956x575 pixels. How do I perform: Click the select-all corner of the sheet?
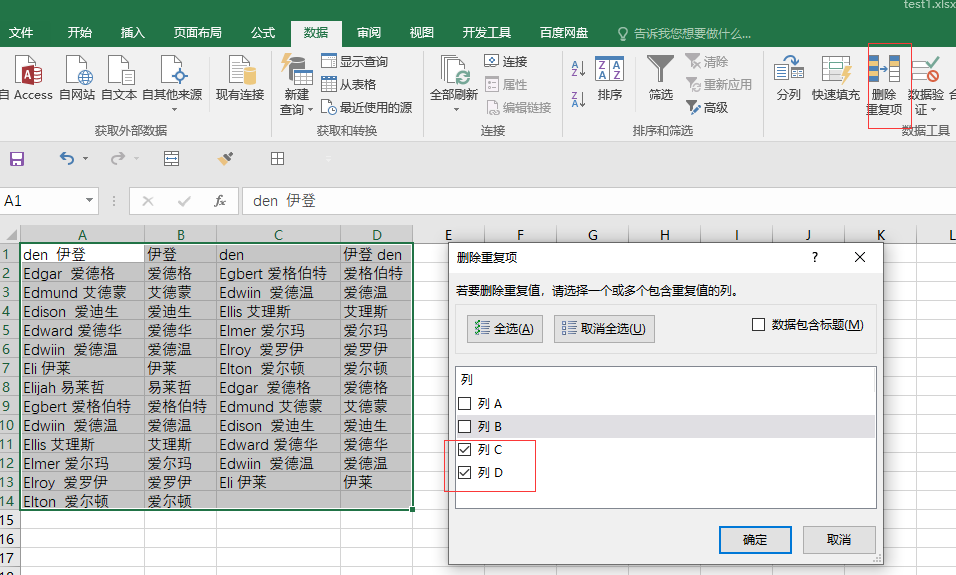click(x=11, y=235)
